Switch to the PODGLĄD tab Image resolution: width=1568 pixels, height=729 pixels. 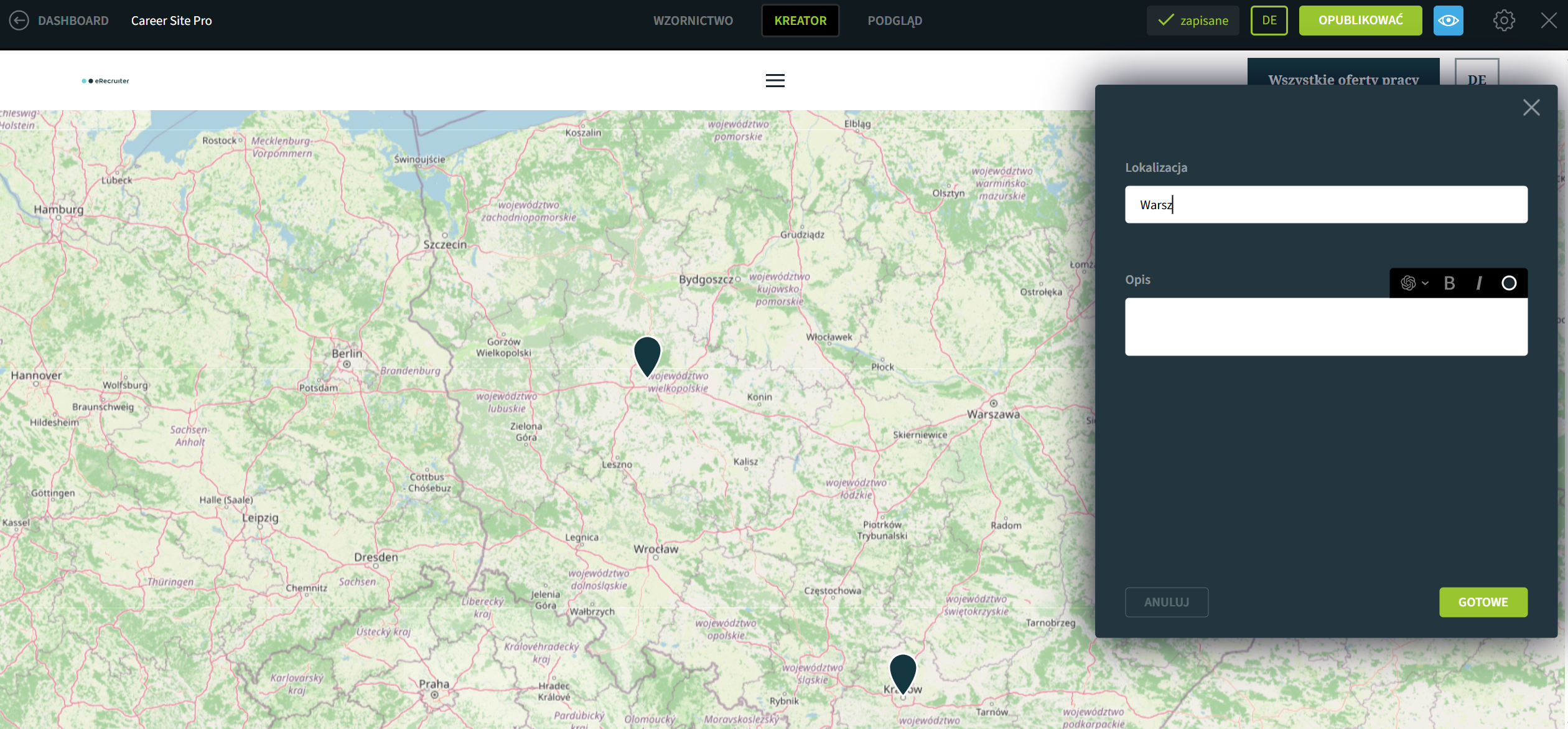click(x=895, y=21)
